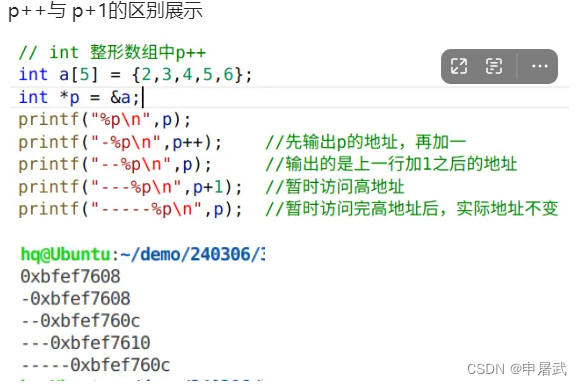Click the heading text 'p++与 p+1的区别展示'
Image resolution: width=582 pixels, height=385 pixels.
[105, 11]
